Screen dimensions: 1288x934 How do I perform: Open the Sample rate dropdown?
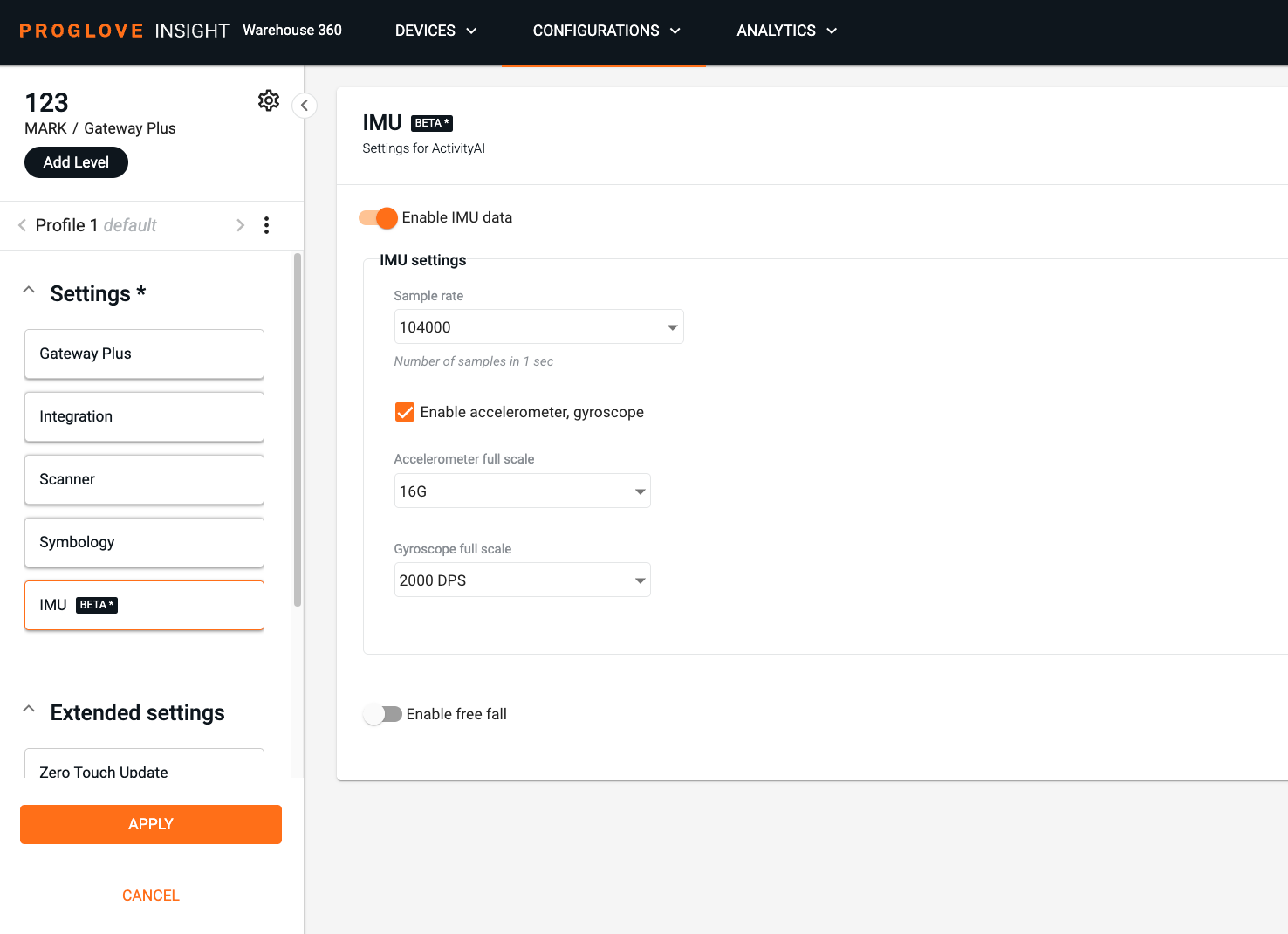pyautogui.click(x=538, y=327)
